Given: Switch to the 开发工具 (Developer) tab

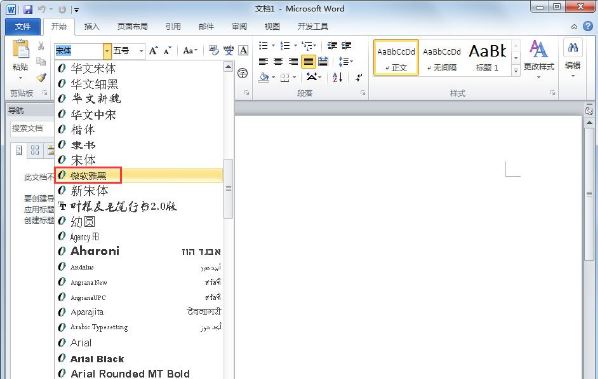Looking at the screenshot, I should point(313,27).
